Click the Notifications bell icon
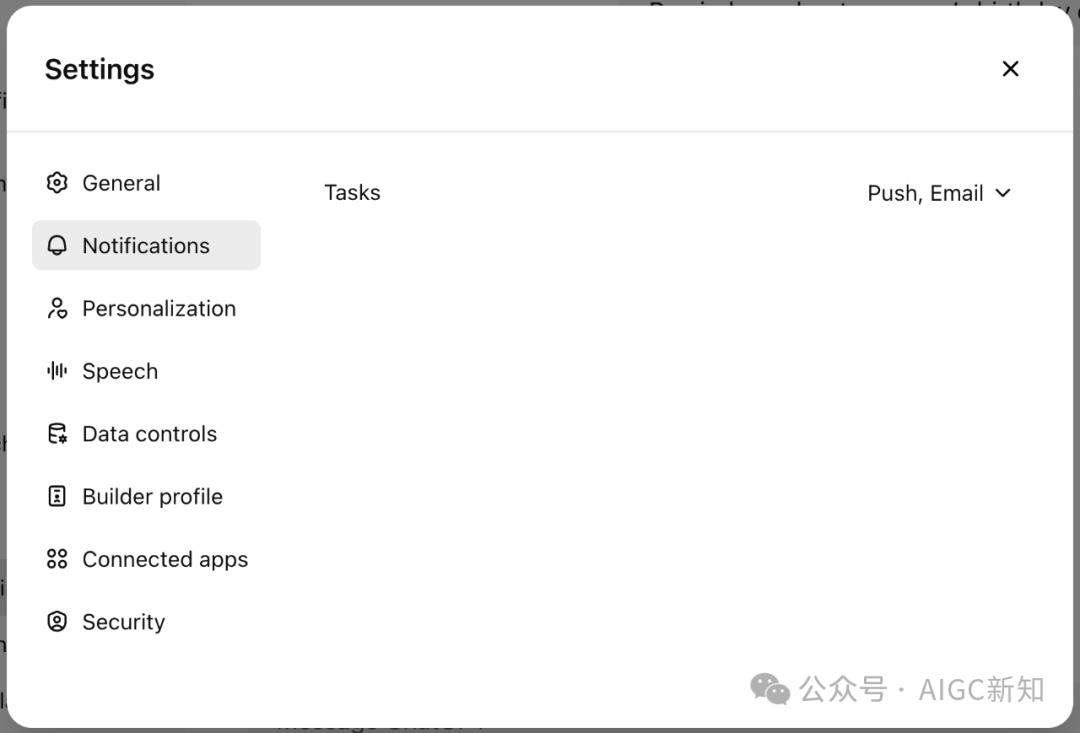Image resolution: width=1080 pixels, height=733 pixels. tap(57, 245)
